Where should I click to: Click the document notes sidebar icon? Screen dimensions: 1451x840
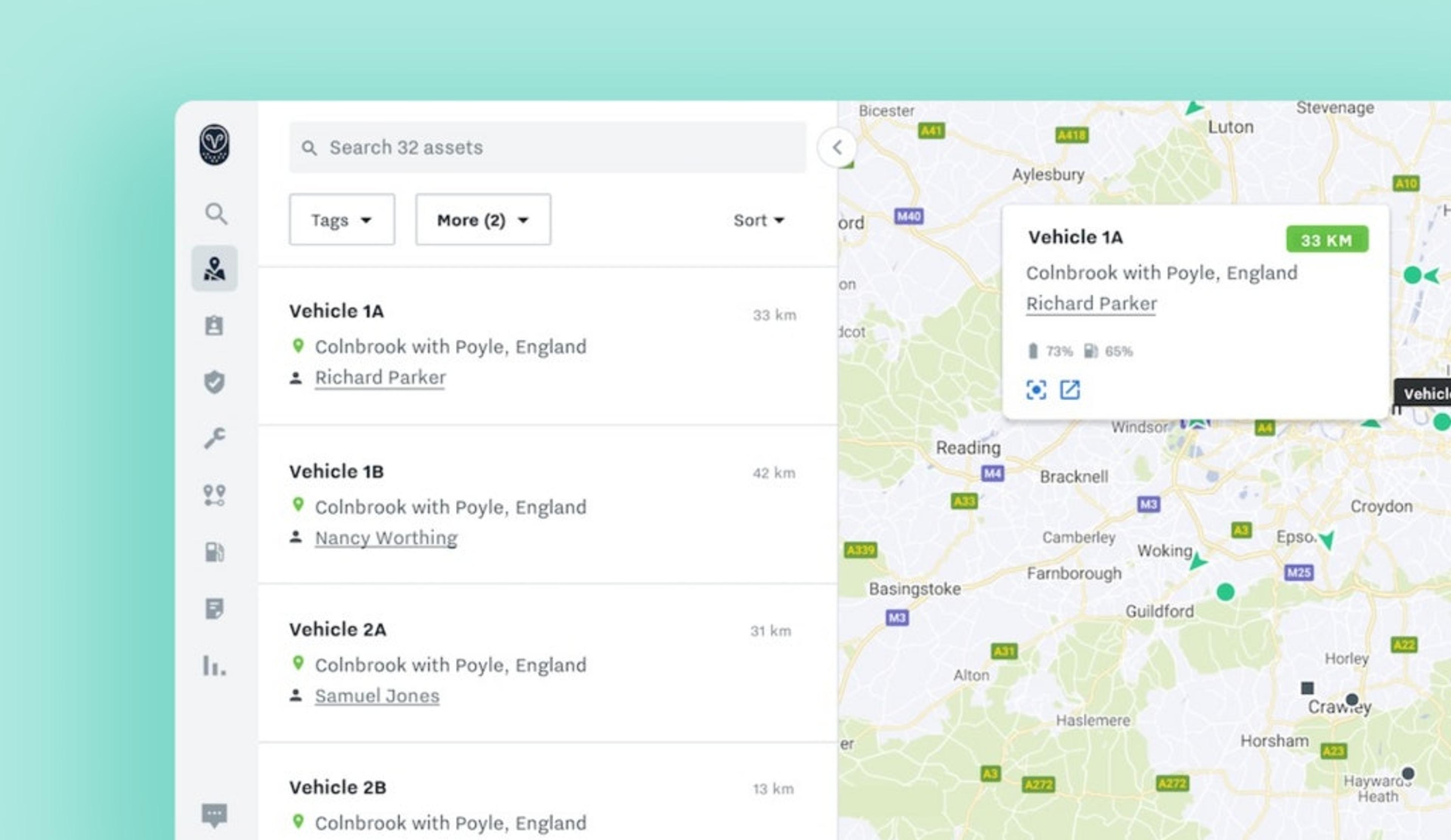tap(214, 609)
